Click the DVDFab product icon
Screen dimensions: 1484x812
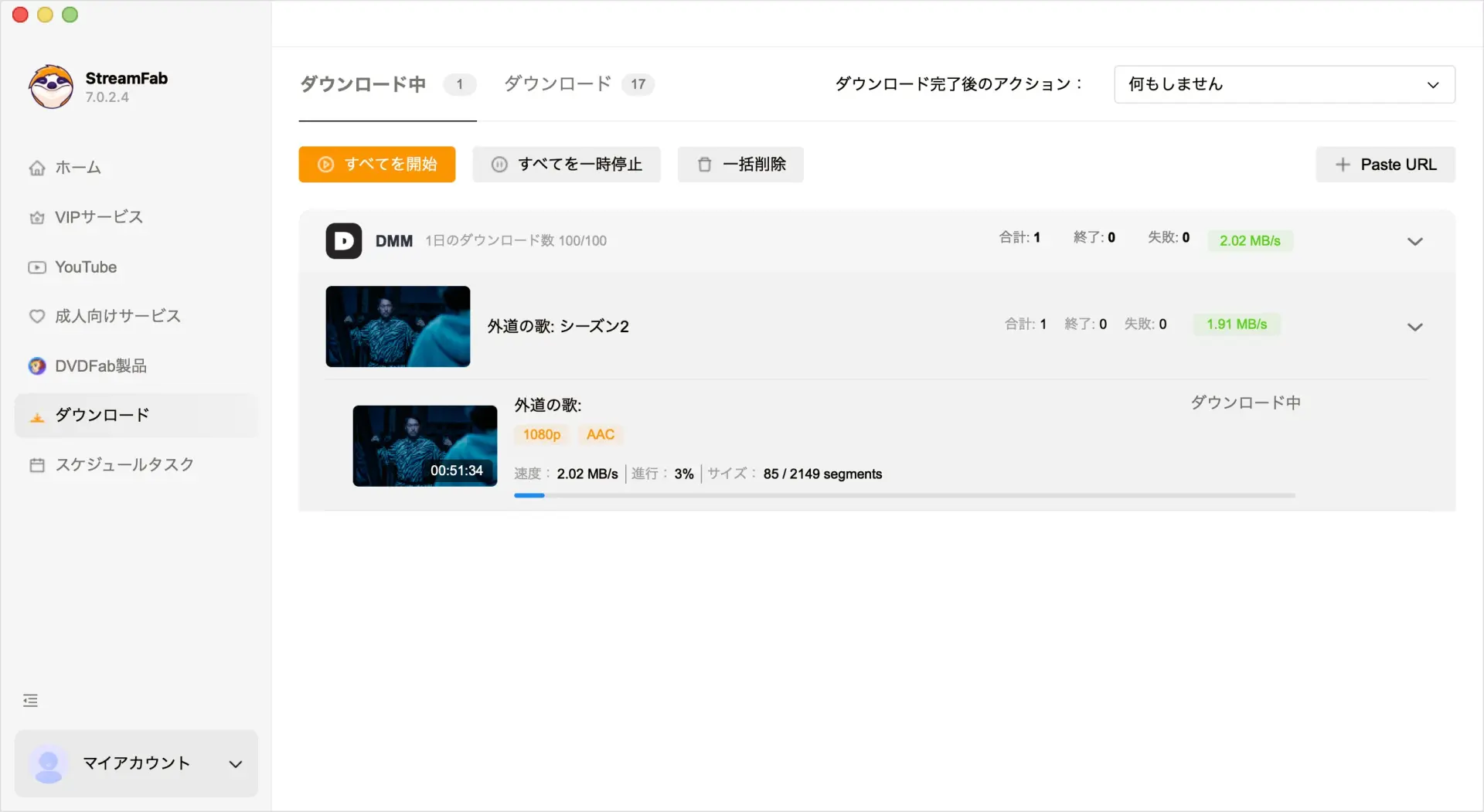(x=37, y=366)
